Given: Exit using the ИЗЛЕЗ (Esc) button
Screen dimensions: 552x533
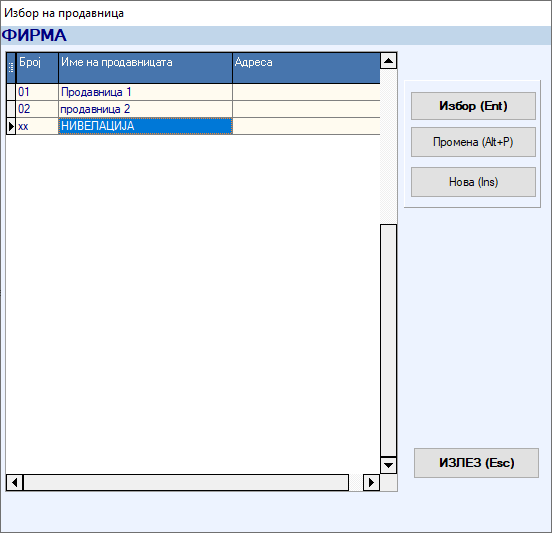Looking at the screenshot, I should (476, 463).
